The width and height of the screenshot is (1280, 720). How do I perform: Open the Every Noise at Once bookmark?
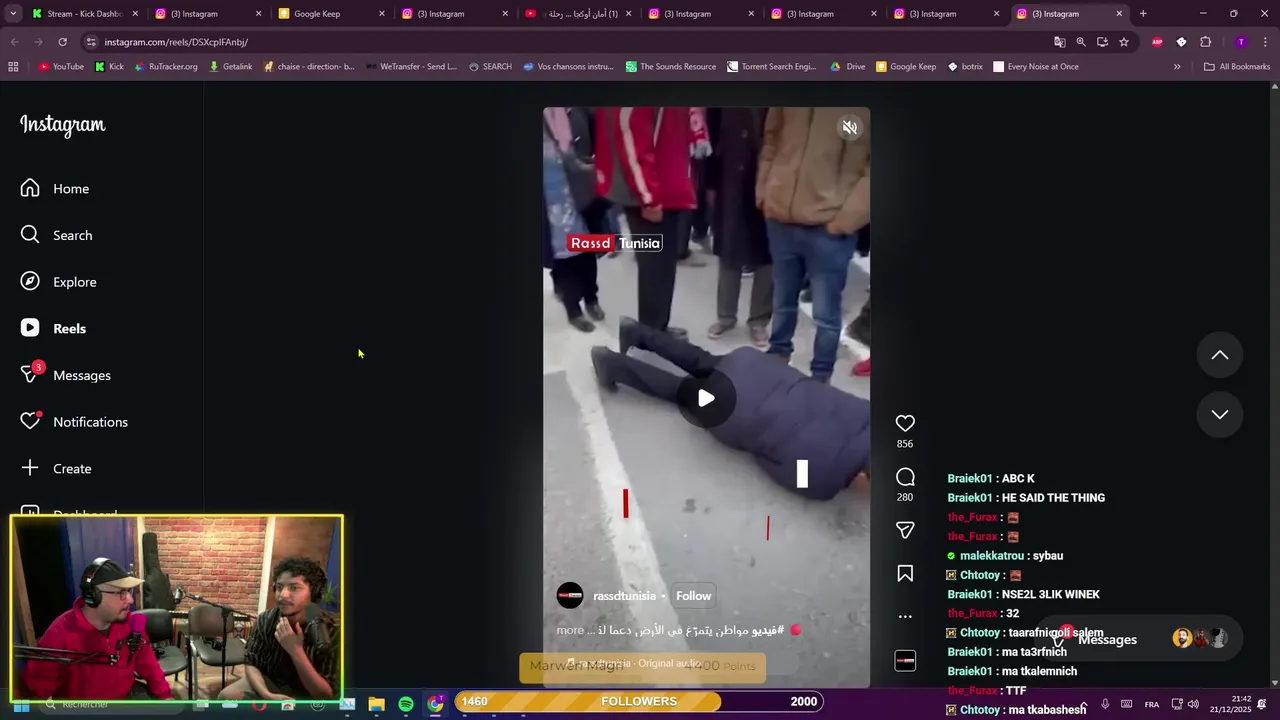[x=1035, y=67]
